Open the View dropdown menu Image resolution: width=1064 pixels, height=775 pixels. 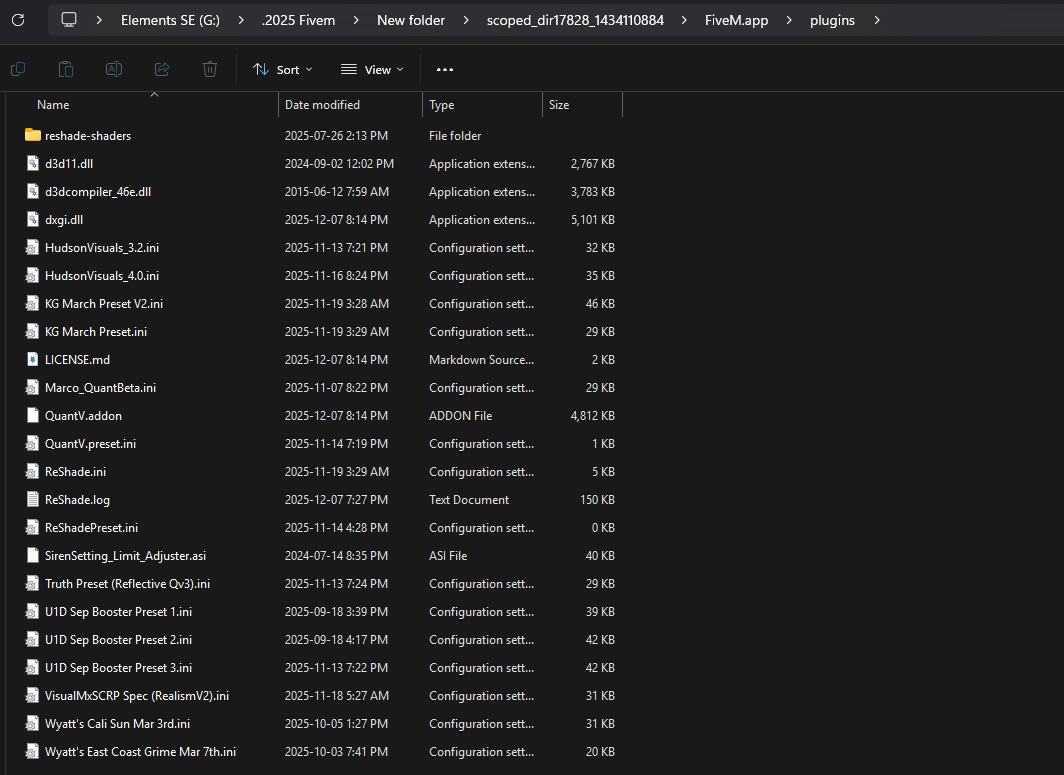point(372,69)
